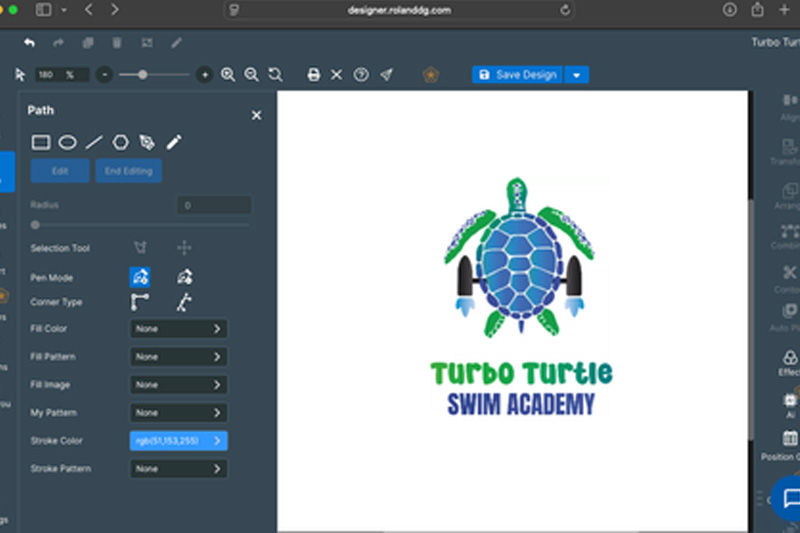Image resolution: width=800 pixels, height=533 pixels.
Task: Expand the browser sidebar dropdown arrow
Action: coord(64,10)
